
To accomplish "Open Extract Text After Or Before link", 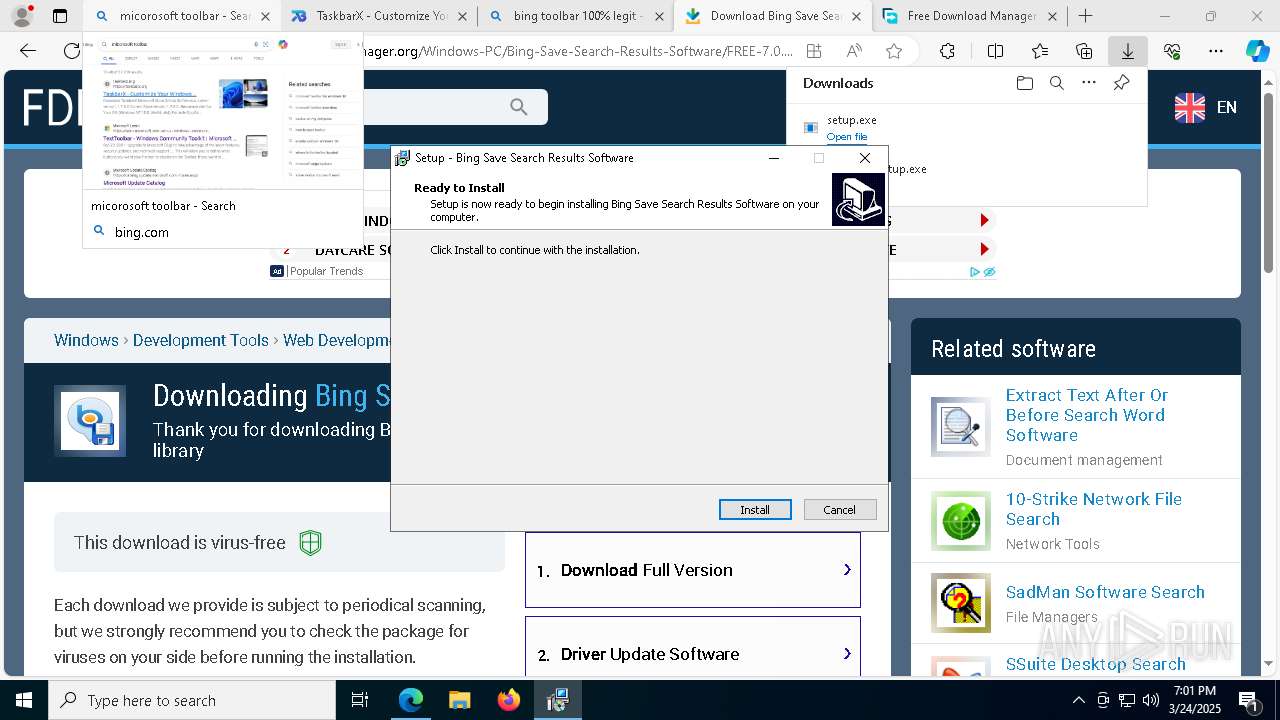I will (x=1087, y=415).
